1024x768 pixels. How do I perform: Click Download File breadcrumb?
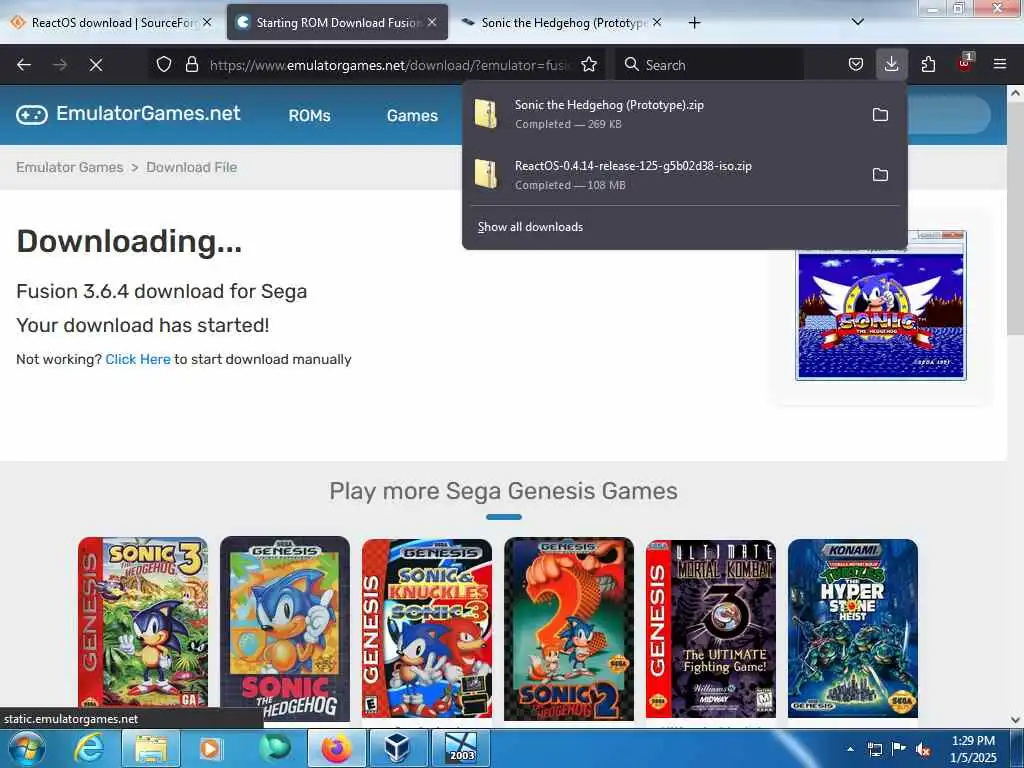[191, 167]
